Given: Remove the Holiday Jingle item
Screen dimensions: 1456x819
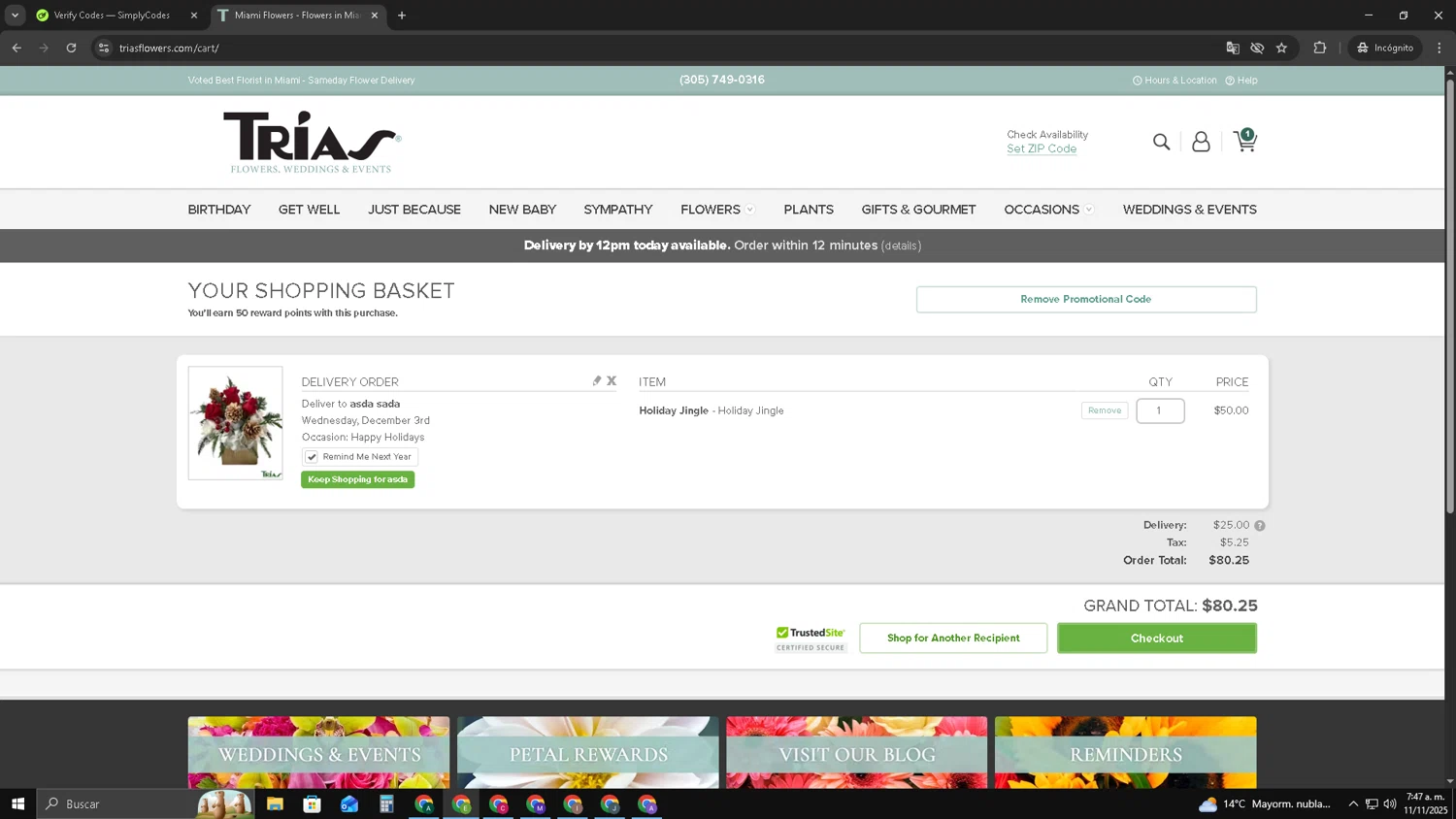Looking at the screenshot, I should (1105, 410).
